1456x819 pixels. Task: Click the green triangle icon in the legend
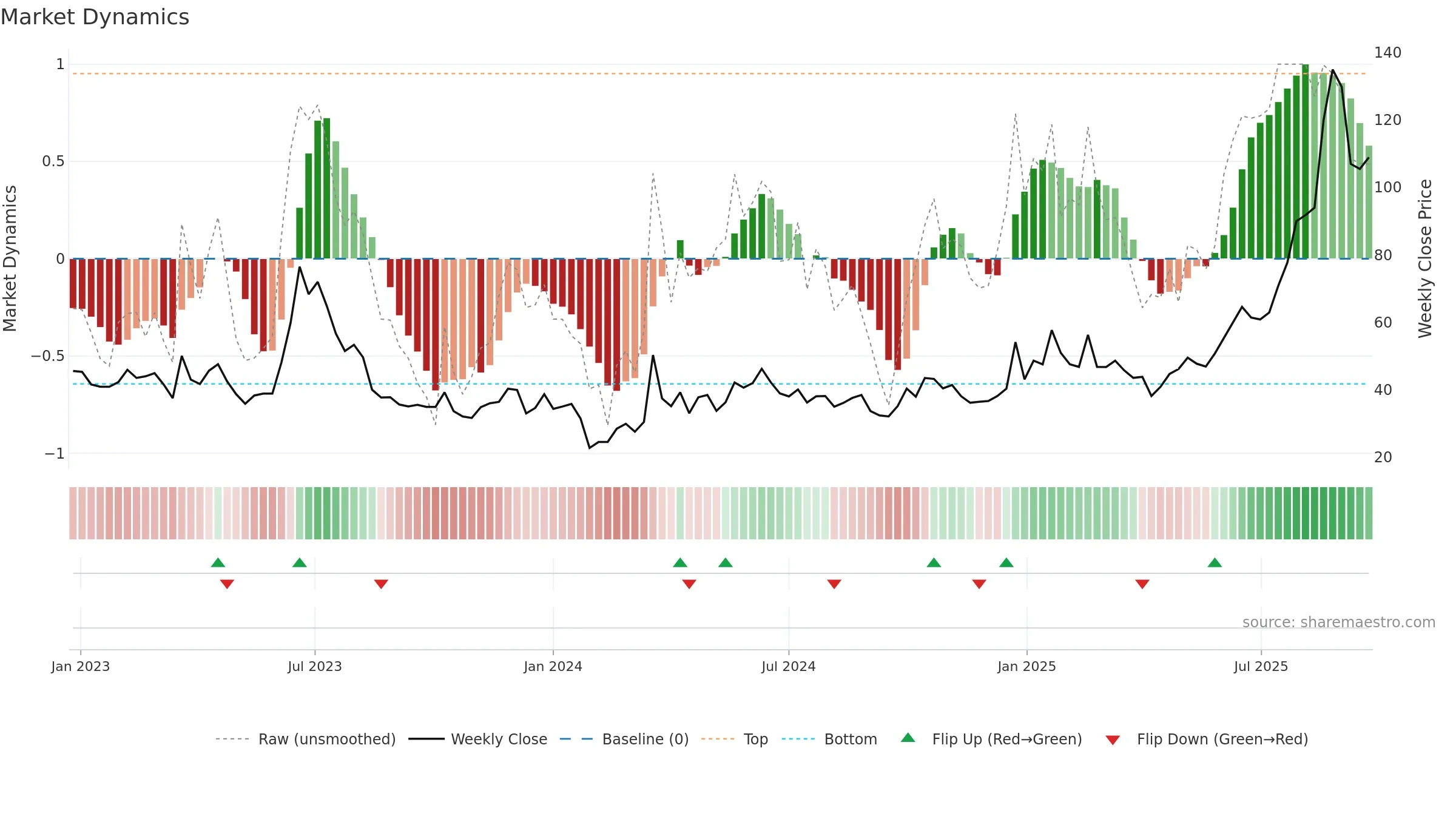pyautogui.click(x=908, y=738)
